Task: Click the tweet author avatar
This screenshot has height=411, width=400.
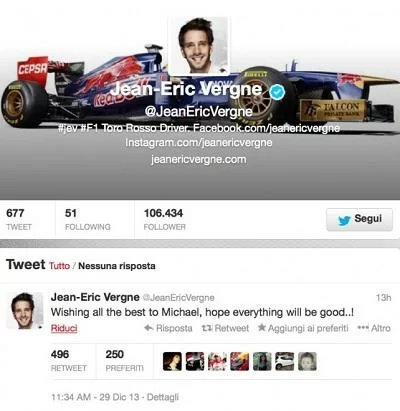Action: (x=25, y=310)
